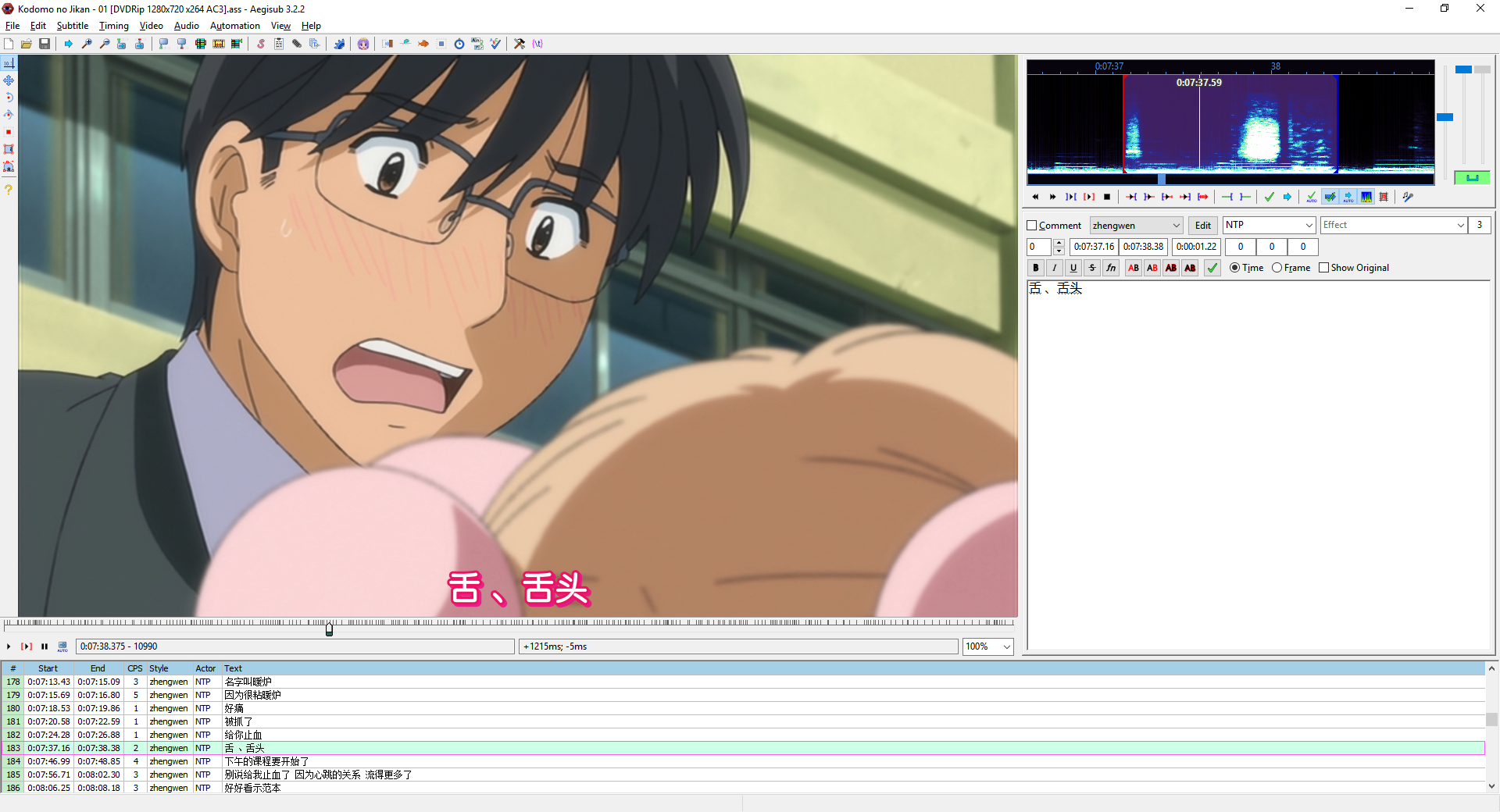
Task: Toggle audio auto-commit changes
Action: coord(1311,197)
